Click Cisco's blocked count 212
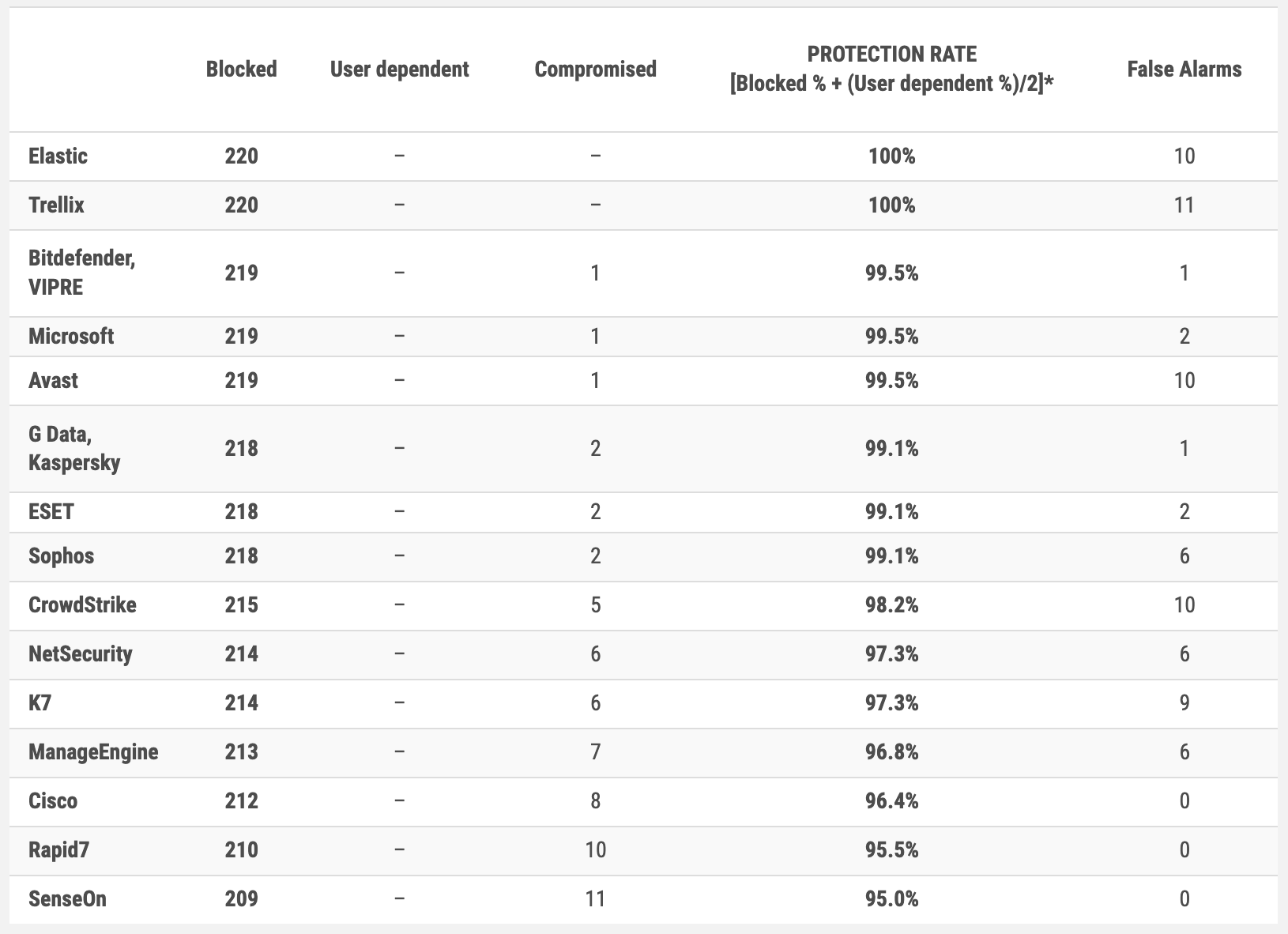This screenshot has width=1288, height=934. pos(241,801)
